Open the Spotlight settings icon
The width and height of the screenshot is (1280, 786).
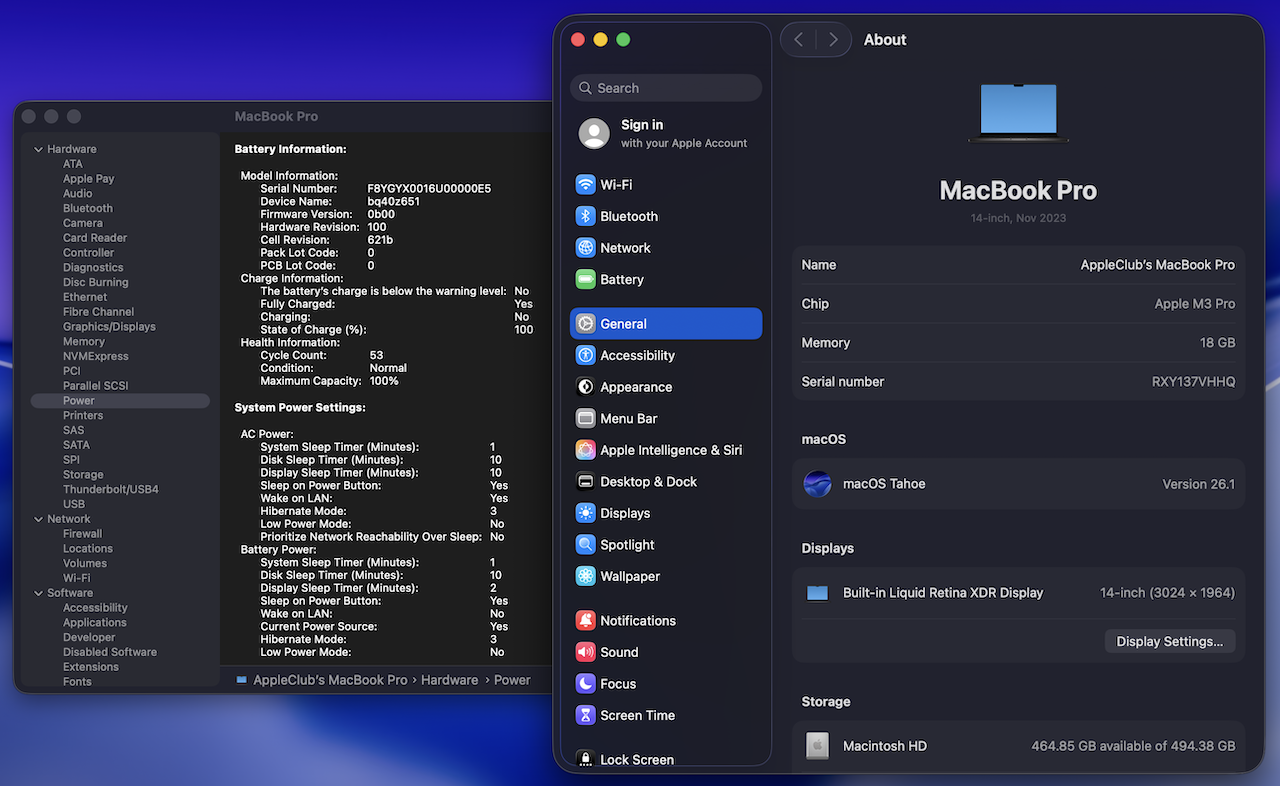pyautogui.click(x=585, y=545)
